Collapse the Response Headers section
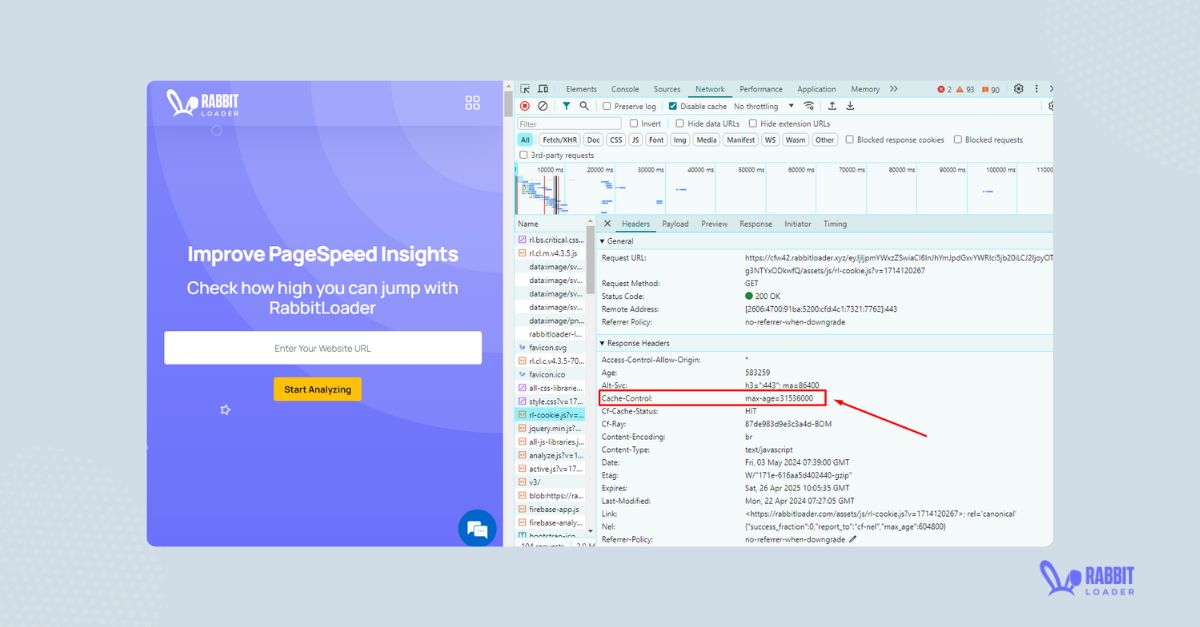The image size is (1200, 627). [x=602, y=343]
